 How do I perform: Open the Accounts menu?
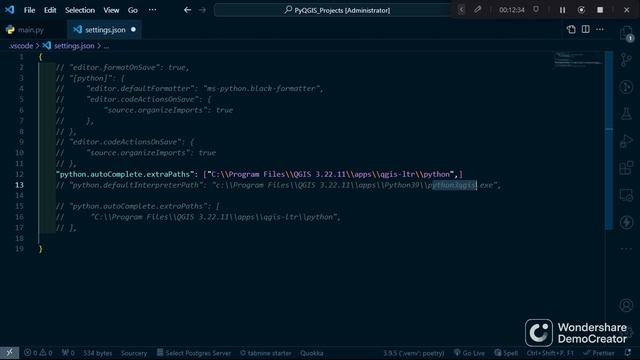tap(626, 305)
